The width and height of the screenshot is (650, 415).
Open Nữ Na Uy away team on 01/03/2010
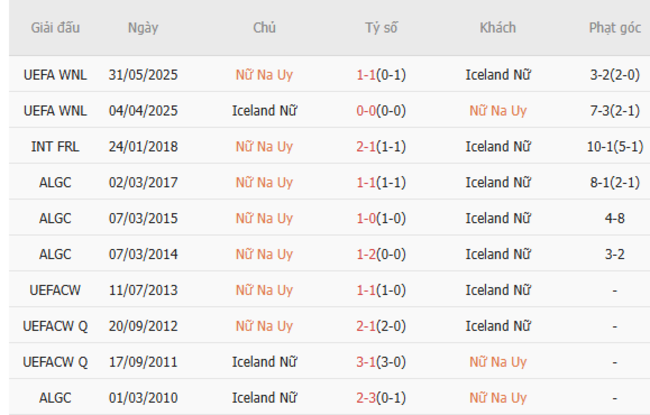(497, 398)
